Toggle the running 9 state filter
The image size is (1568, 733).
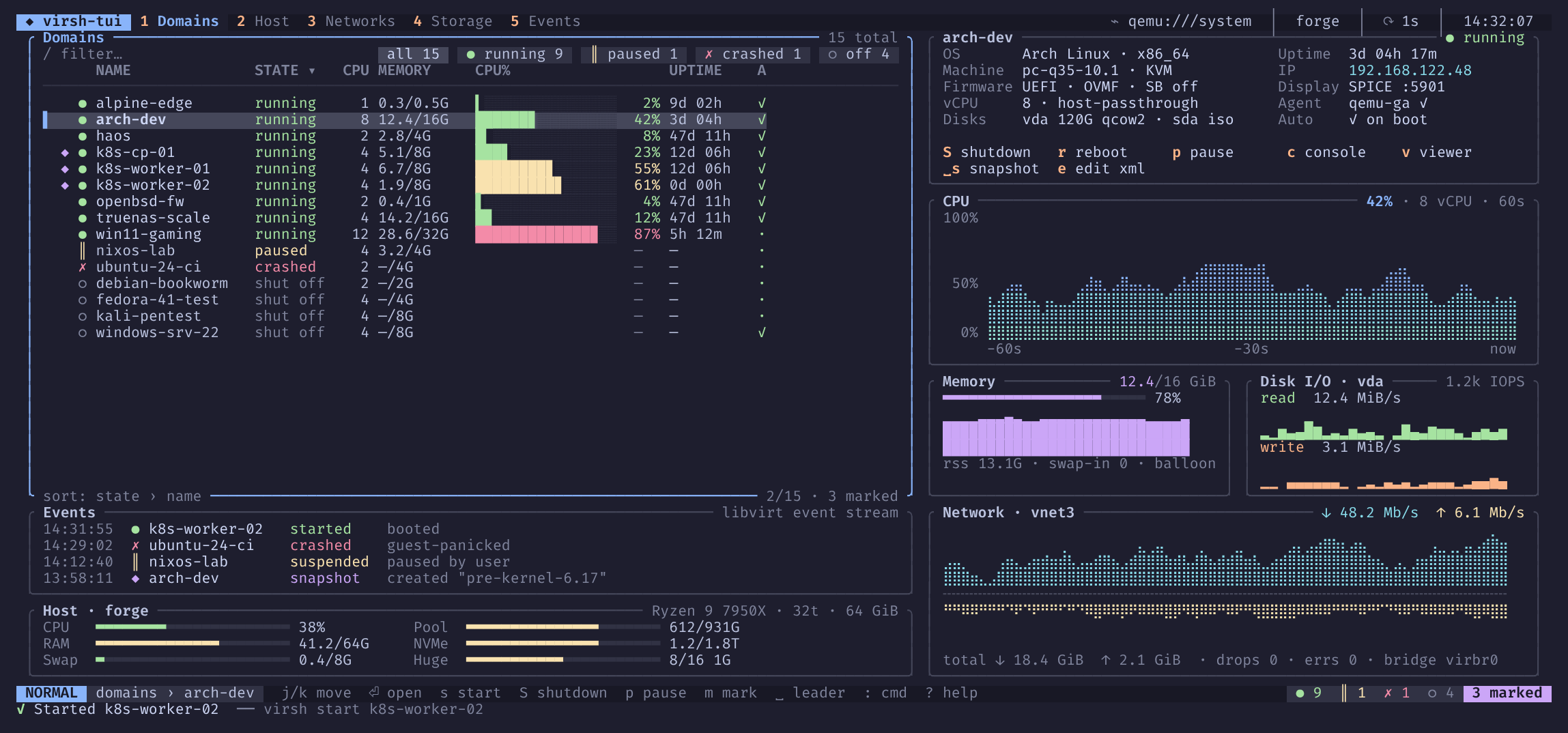click(x=515, y=54)
